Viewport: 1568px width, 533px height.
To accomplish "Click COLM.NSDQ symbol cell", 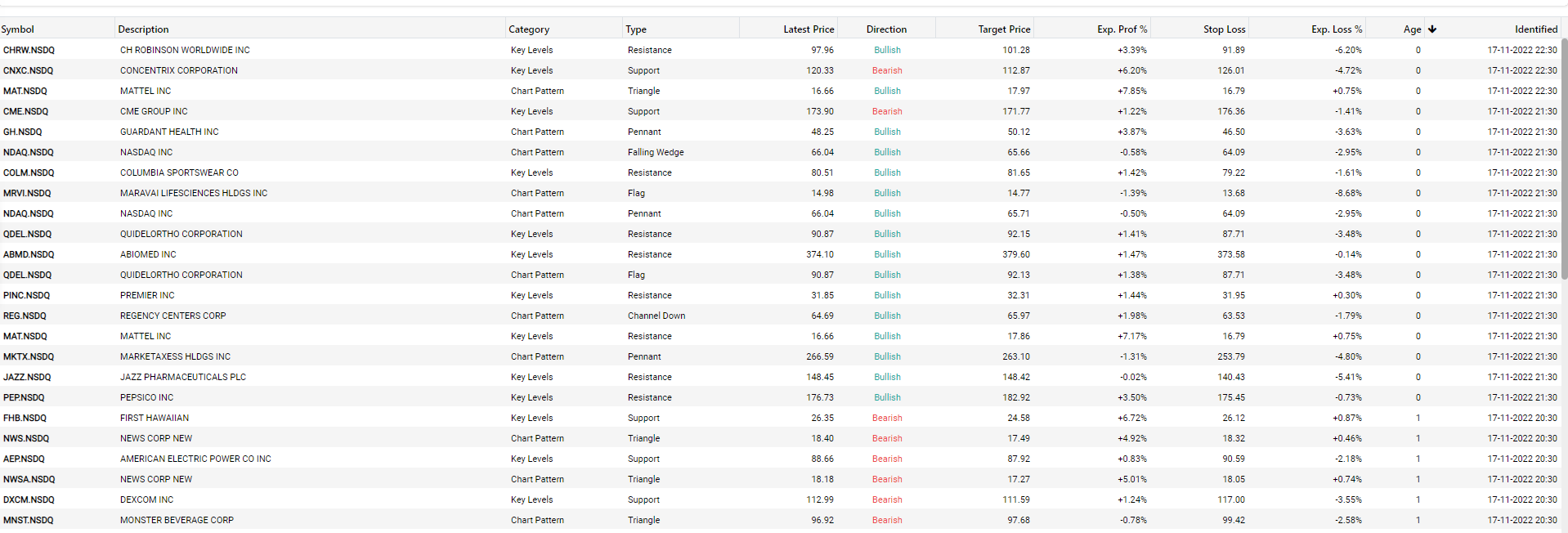I will pyautogui.click(x=29, y=172).
